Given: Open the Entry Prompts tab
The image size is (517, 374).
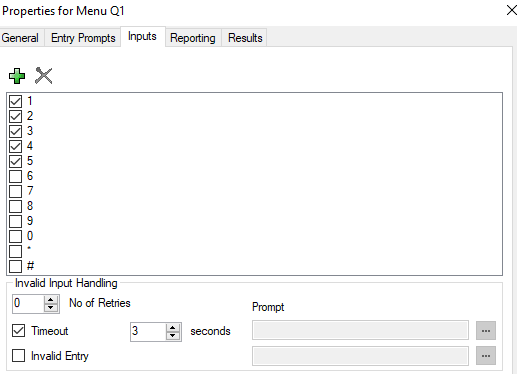Looking at the screenshot, I should click(x=83, y=38).
